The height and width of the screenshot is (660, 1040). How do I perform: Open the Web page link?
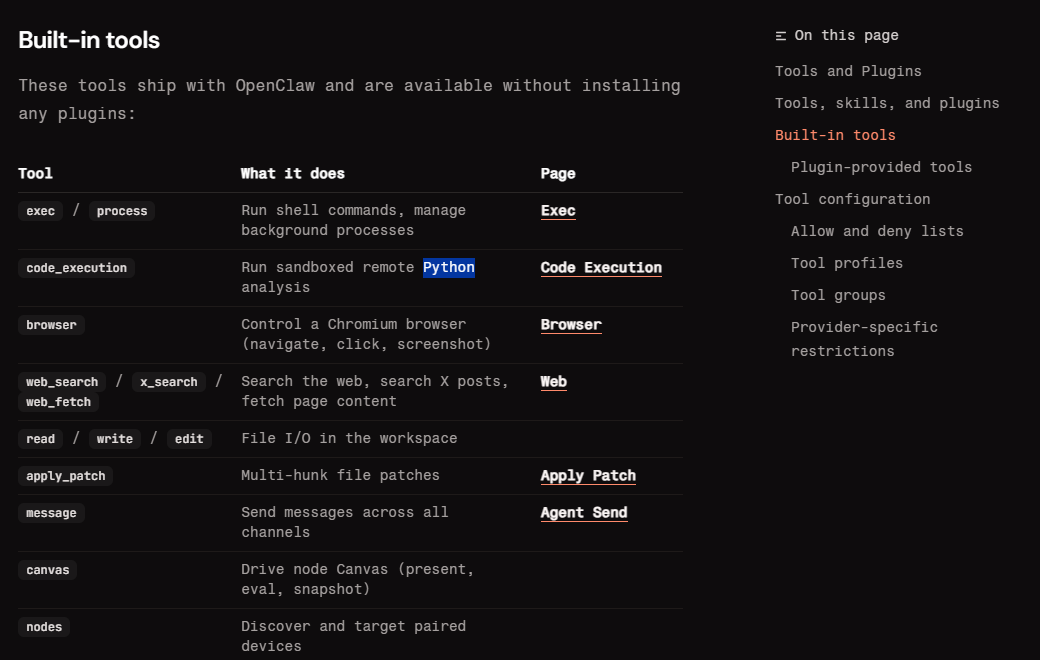[553, 382]
